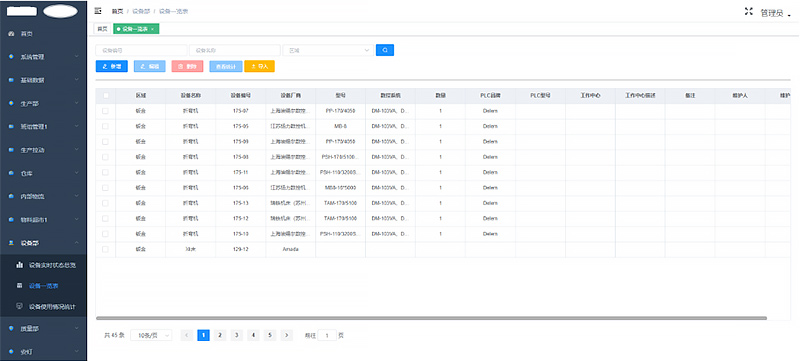The height and width of the screenshot is (362, 800).
Task: Toggle fullscreen using the expand arrows icon
Action: point(749,12)
